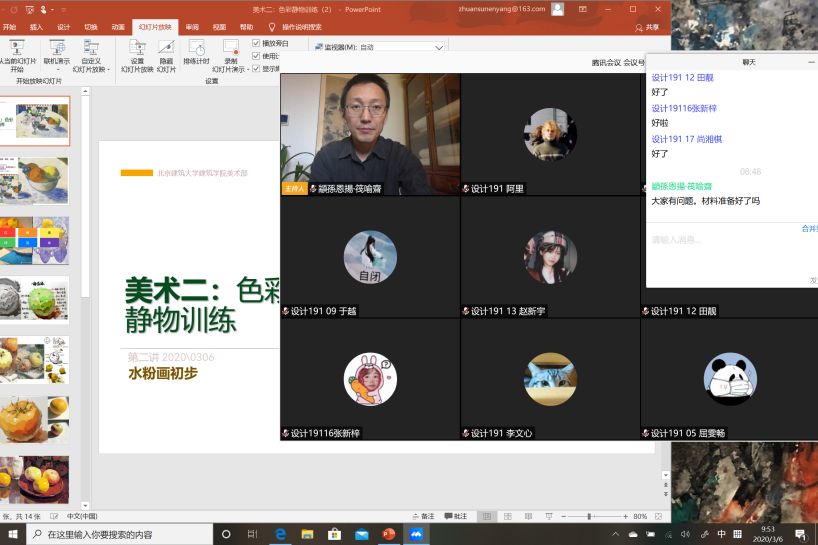The image size is (818, 545).
Task: Toggle the third checkbox under 使用计时
Action: (x=256, y=69)
